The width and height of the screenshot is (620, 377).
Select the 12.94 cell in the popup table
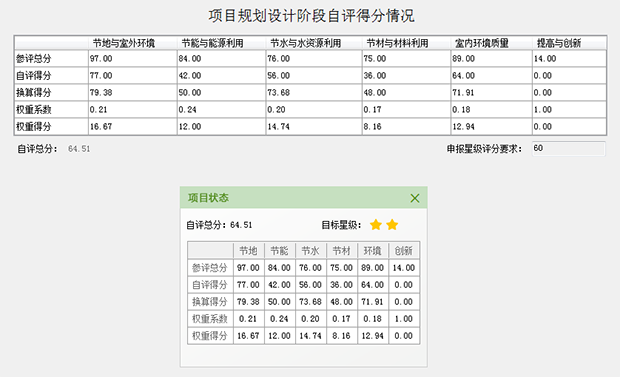tap(373, 336)
